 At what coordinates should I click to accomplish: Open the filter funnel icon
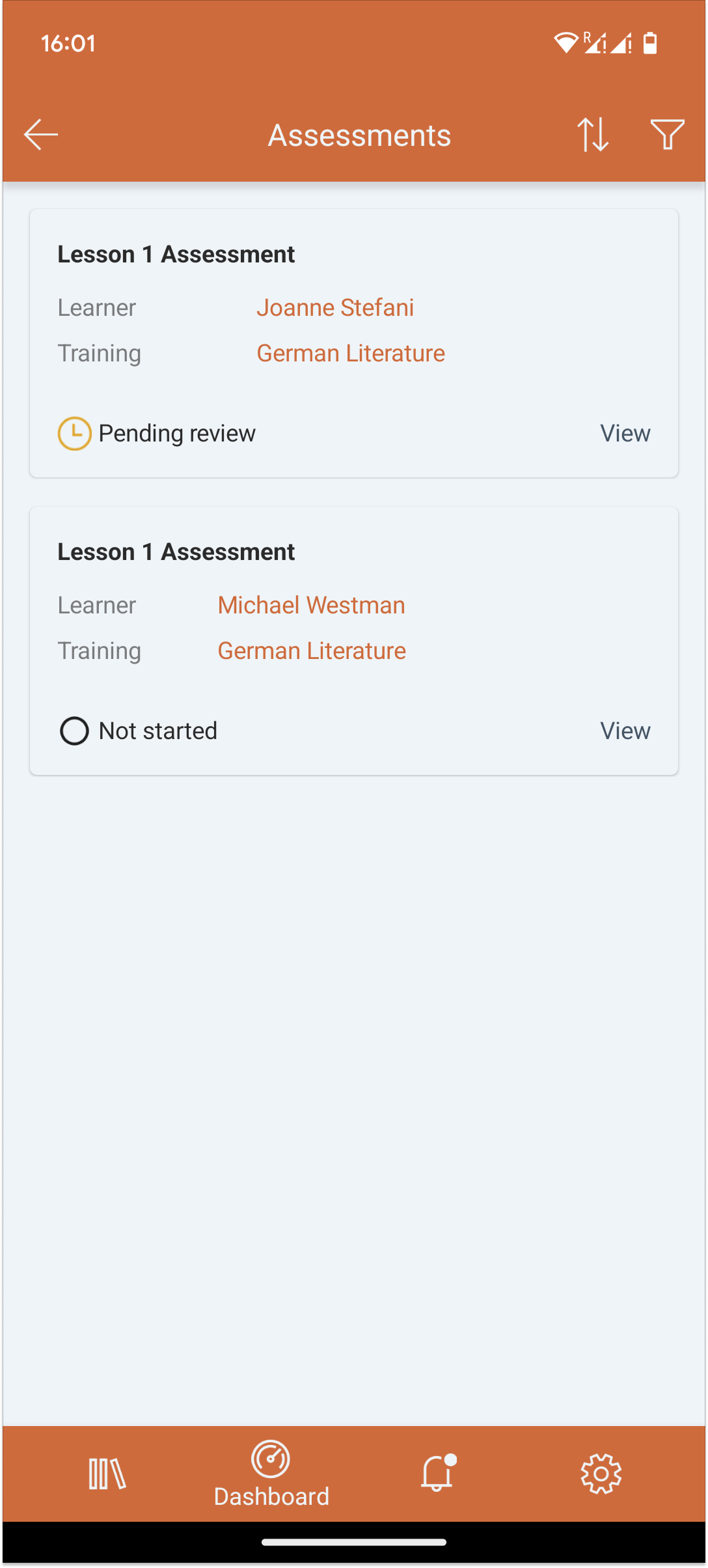click(x=667, y=135)
